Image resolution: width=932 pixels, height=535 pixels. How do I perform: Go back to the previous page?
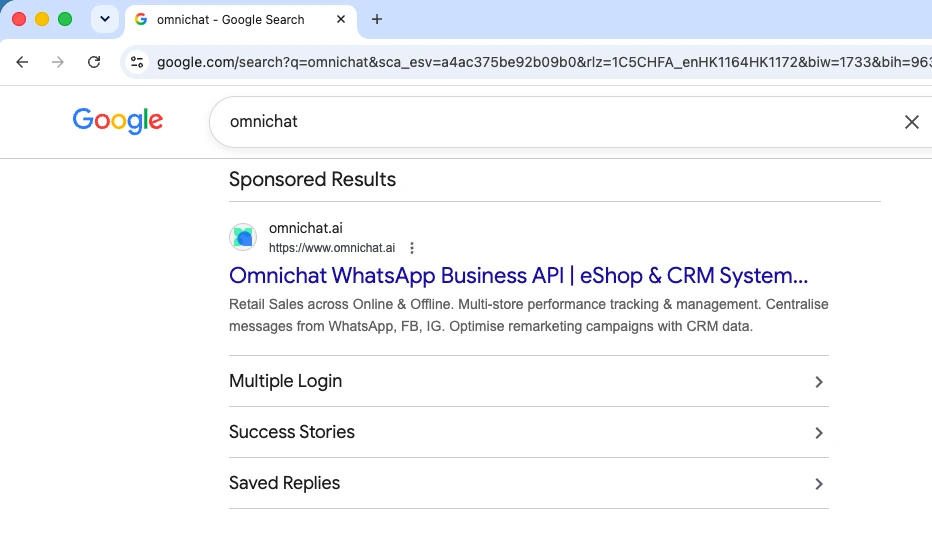pos(22,62)
